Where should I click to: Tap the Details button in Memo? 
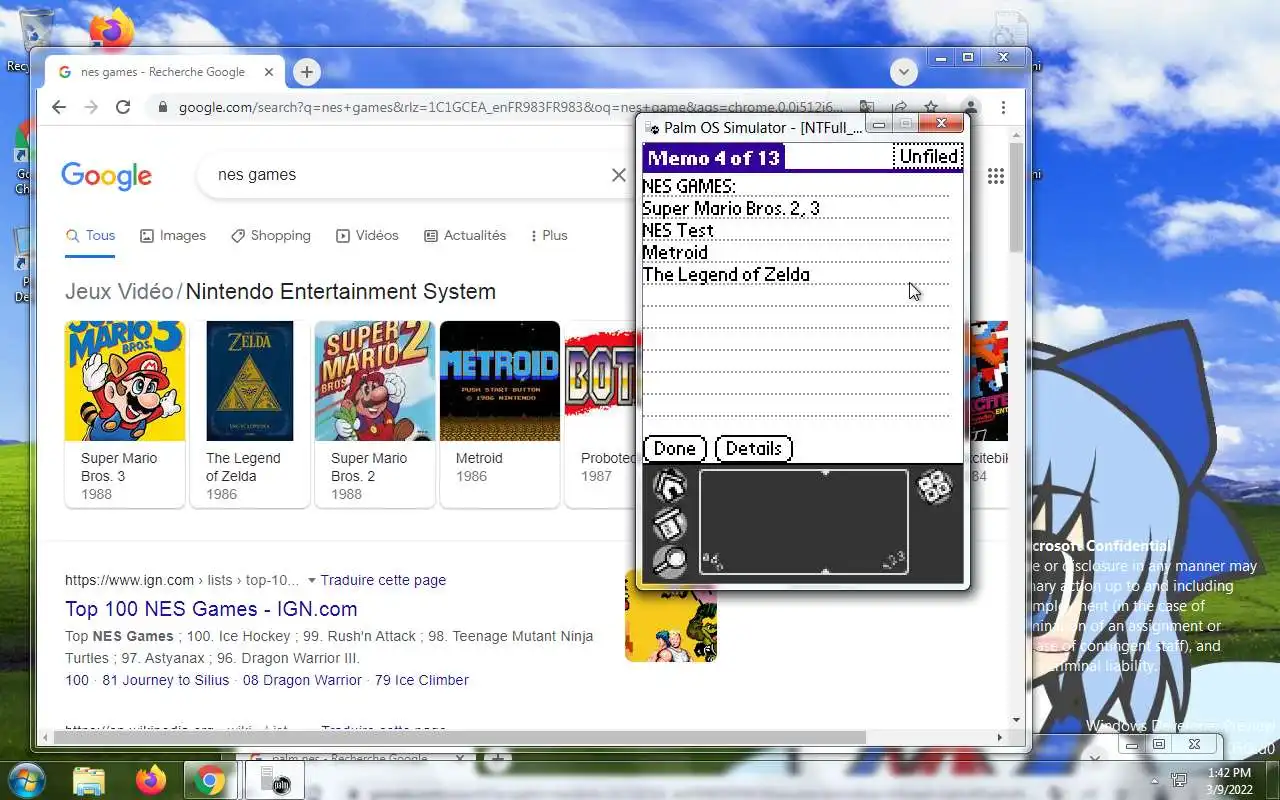(754, 449)
